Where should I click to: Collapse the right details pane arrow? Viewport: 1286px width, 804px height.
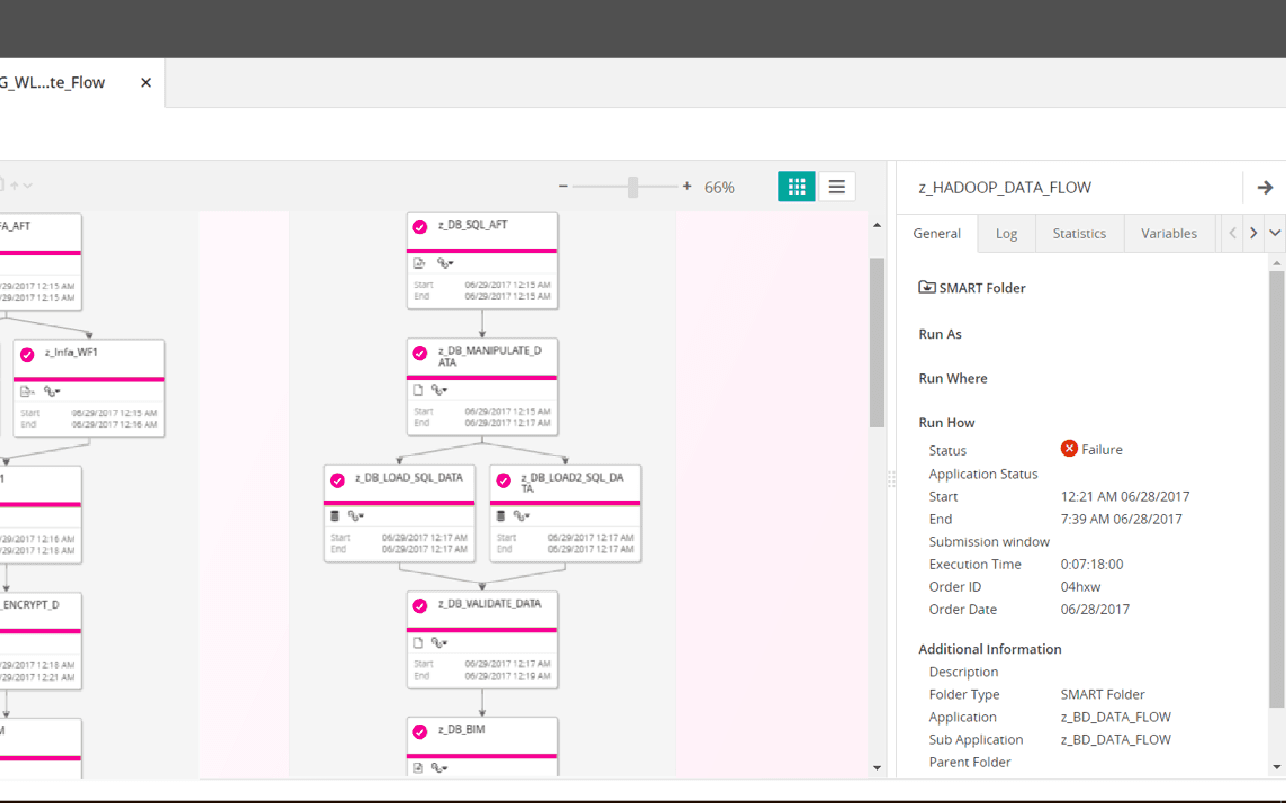tap(1265, 187)
